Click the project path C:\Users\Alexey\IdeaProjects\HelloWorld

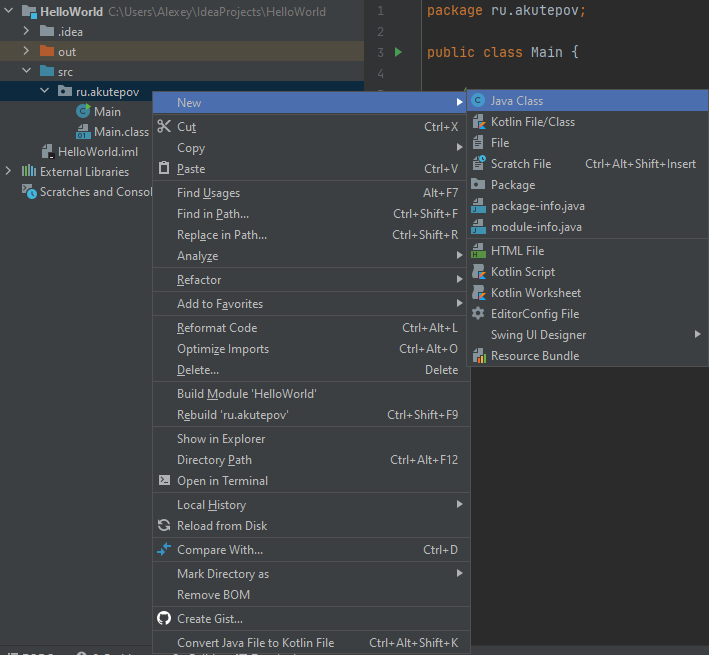tap(217, 11)
